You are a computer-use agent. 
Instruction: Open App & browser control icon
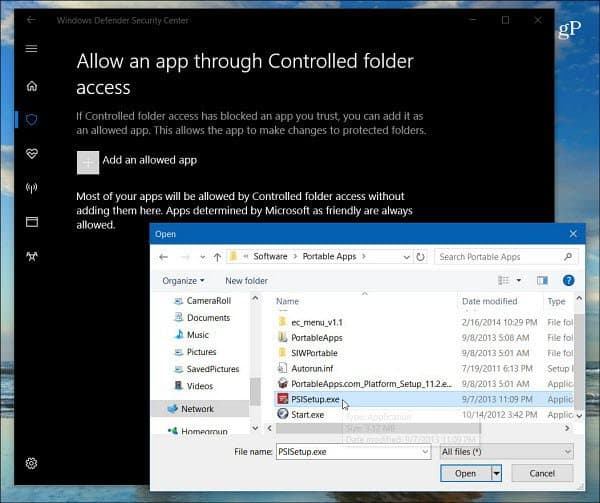[32, 222]
